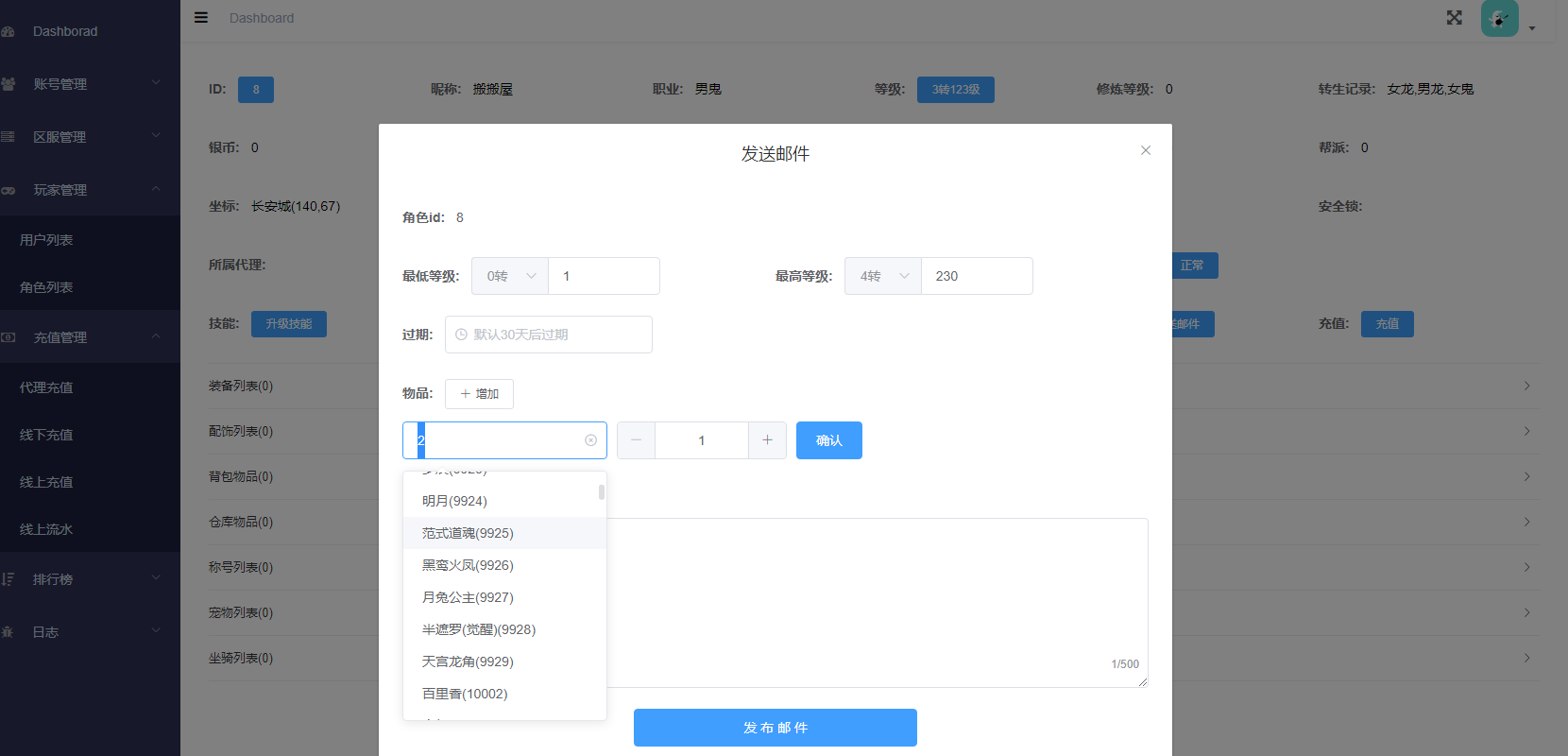Click the 增加 item button
This screenshot has height=756, width=1568.
point(479,394)
